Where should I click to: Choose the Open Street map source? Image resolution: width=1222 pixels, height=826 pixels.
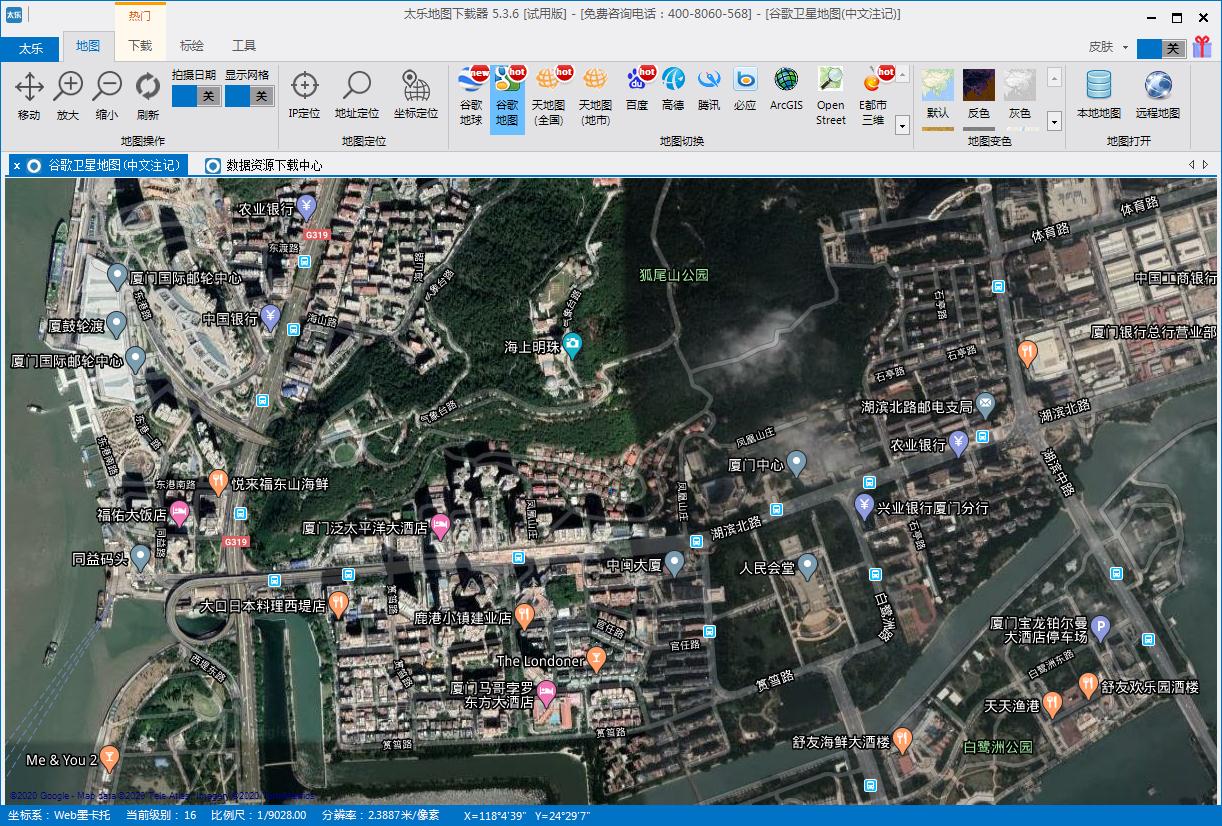(x=830, y=96)
